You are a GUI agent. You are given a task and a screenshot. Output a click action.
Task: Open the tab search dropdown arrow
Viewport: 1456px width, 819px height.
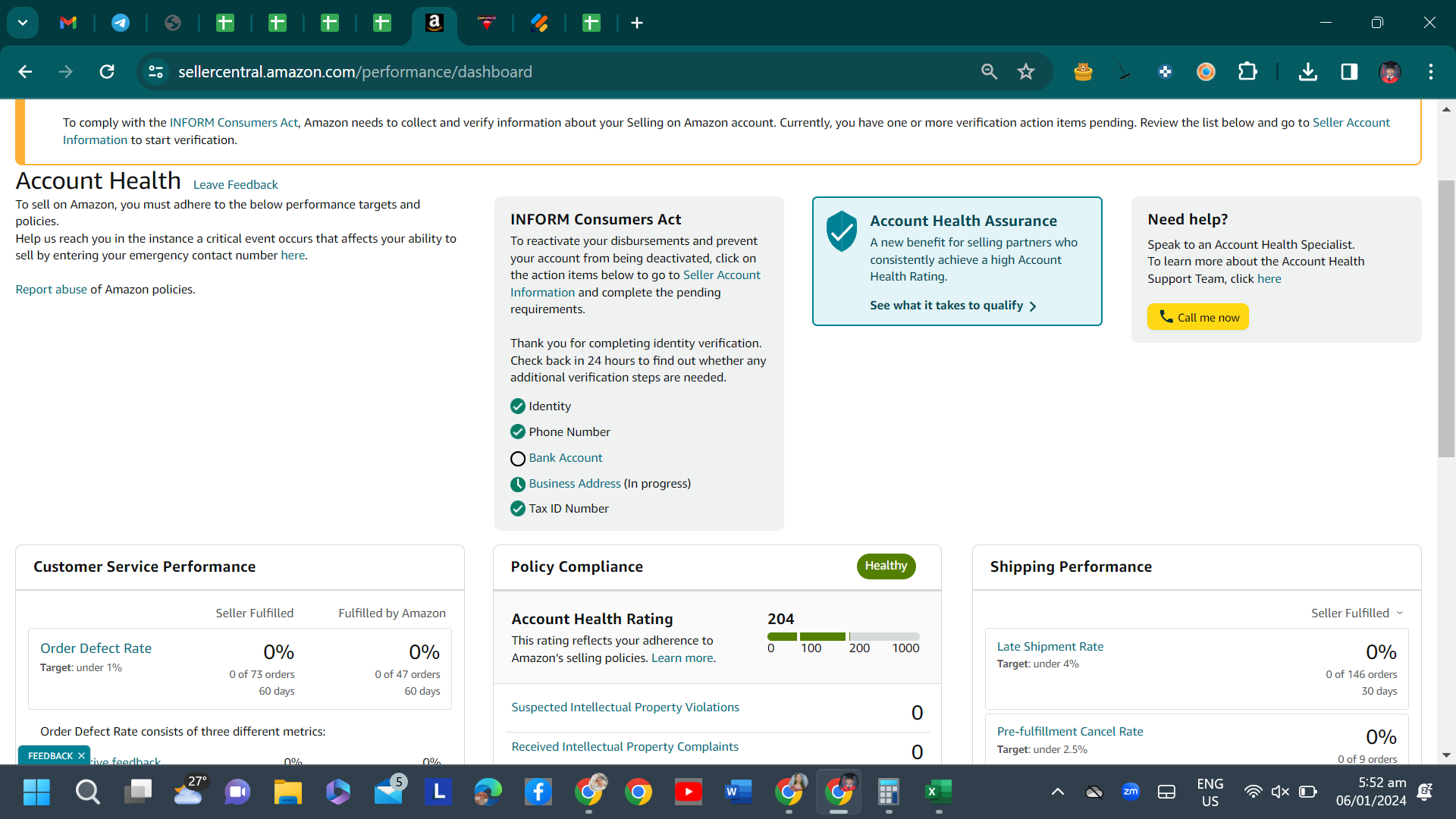coord(23,23)
